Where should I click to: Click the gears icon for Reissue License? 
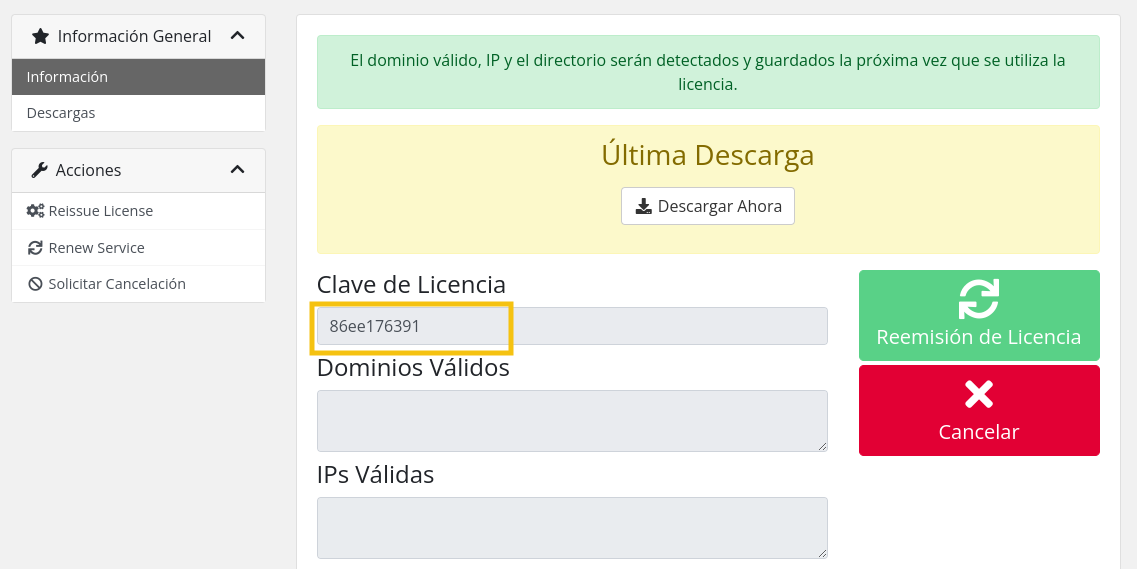[x=35, y=211]
